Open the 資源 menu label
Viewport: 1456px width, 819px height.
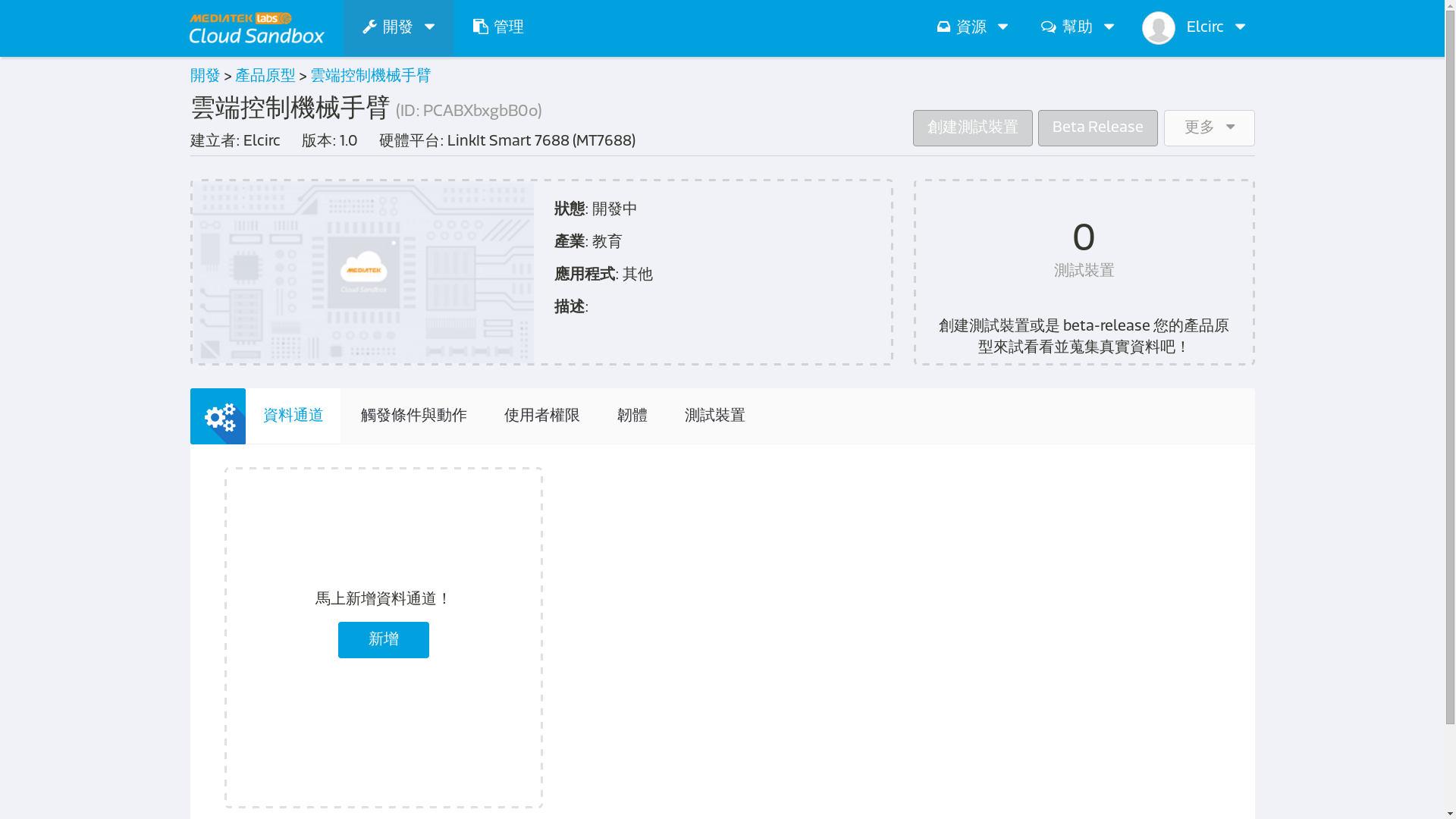click(x=971, y=27)
